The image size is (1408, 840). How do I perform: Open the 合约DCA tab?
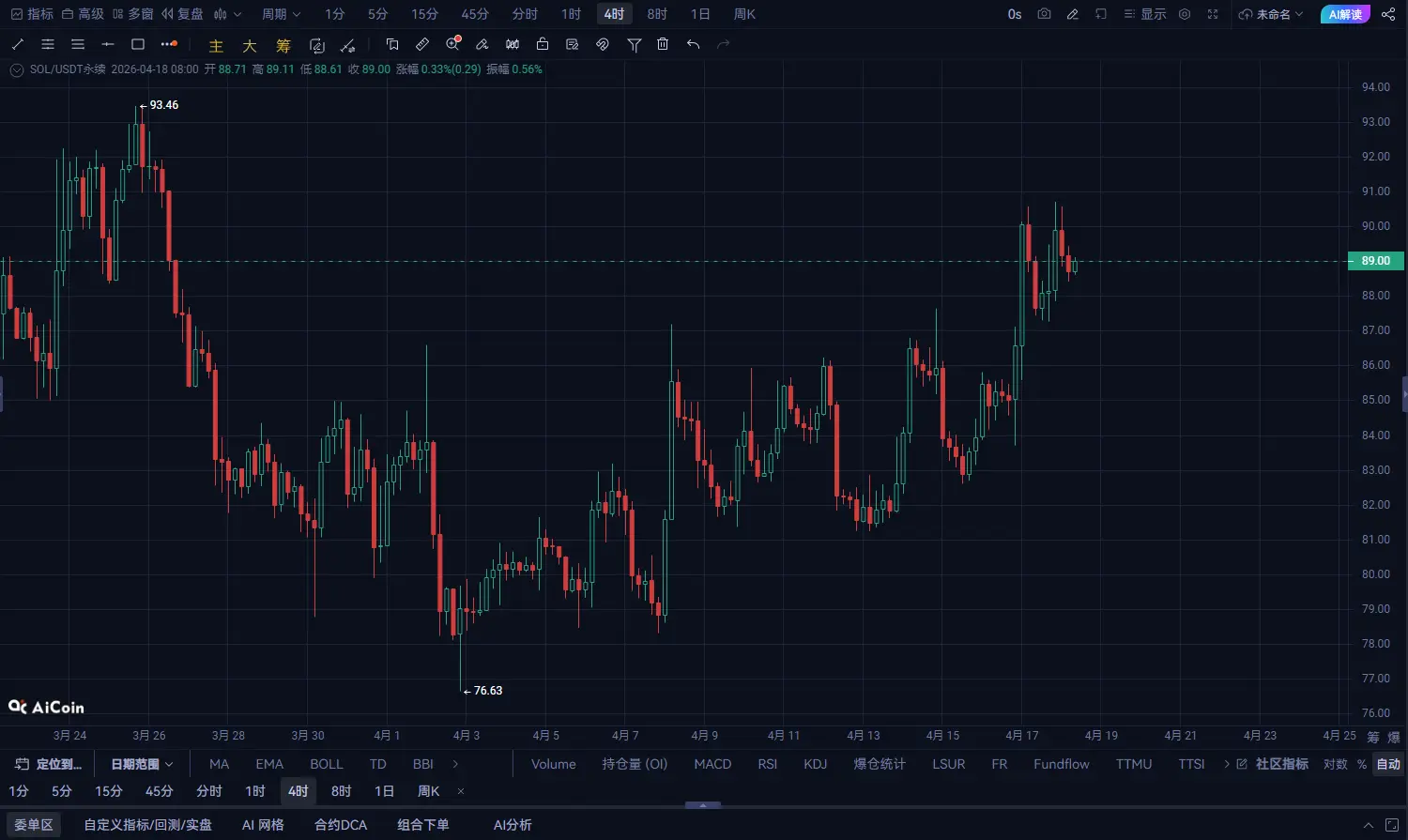point(341,825)
